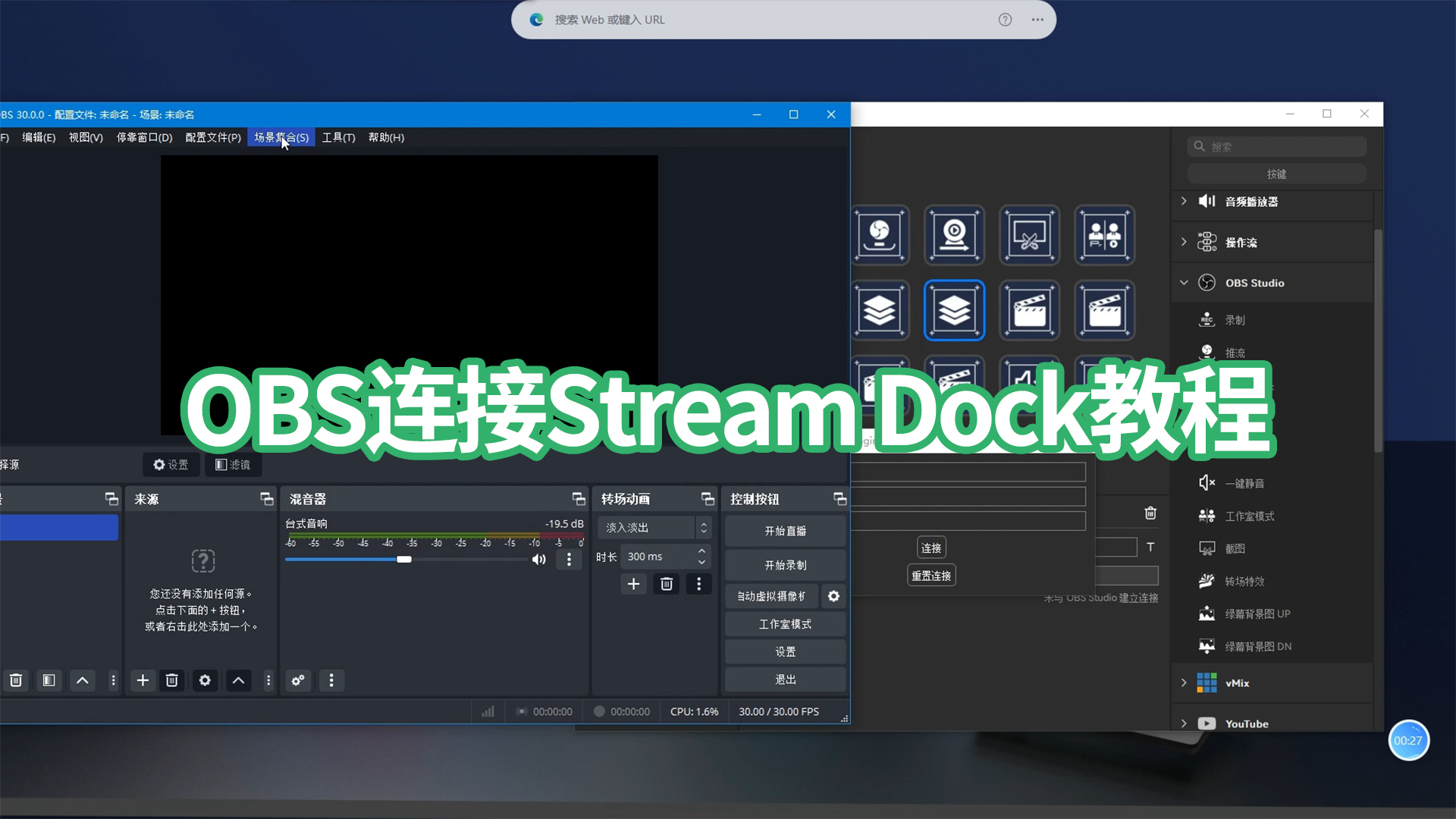Add a configurable transition with the plus icon
The image size is (1456, 819).
click(634, 584)
